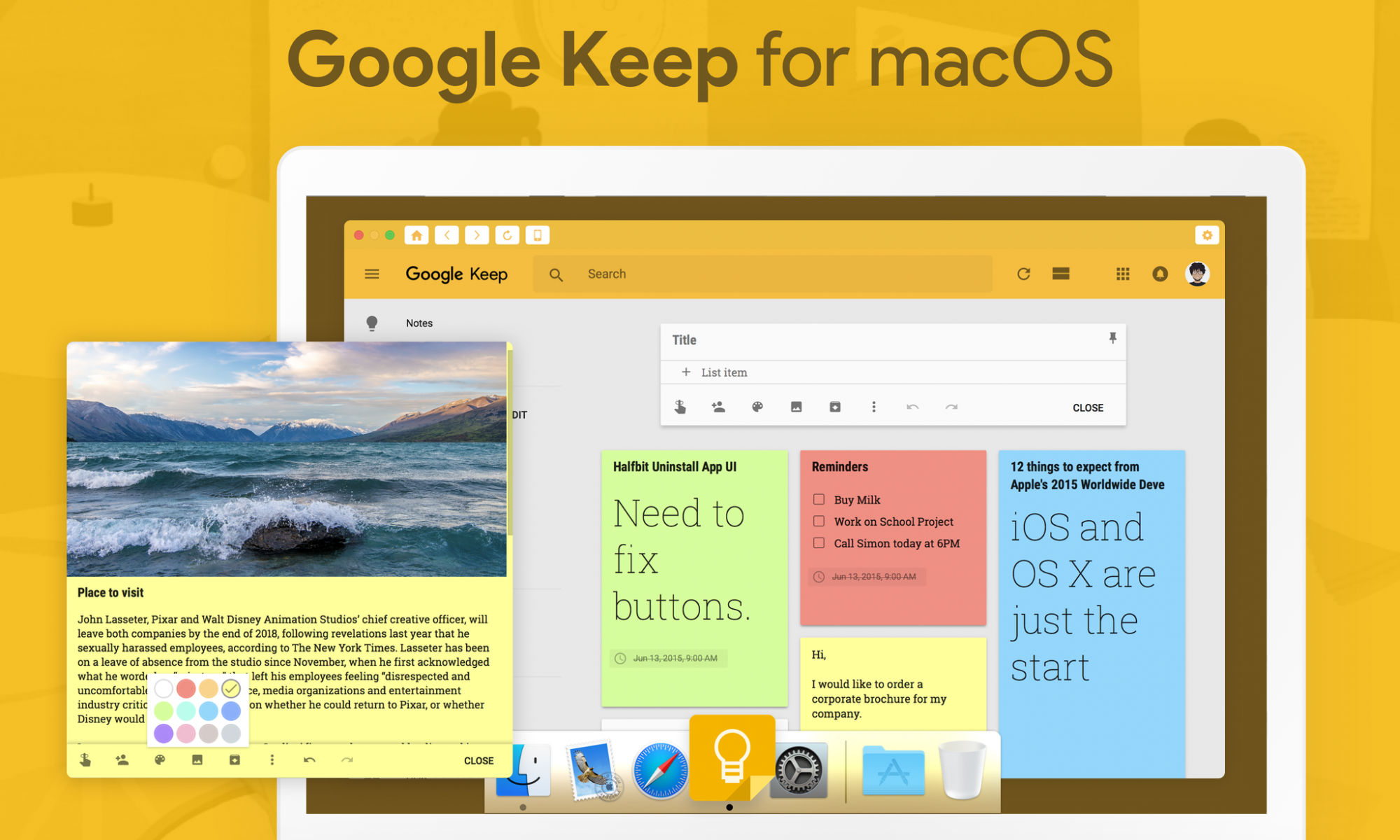
Task: Redo in the new note toolbar
Action: (x=951, y=407)
